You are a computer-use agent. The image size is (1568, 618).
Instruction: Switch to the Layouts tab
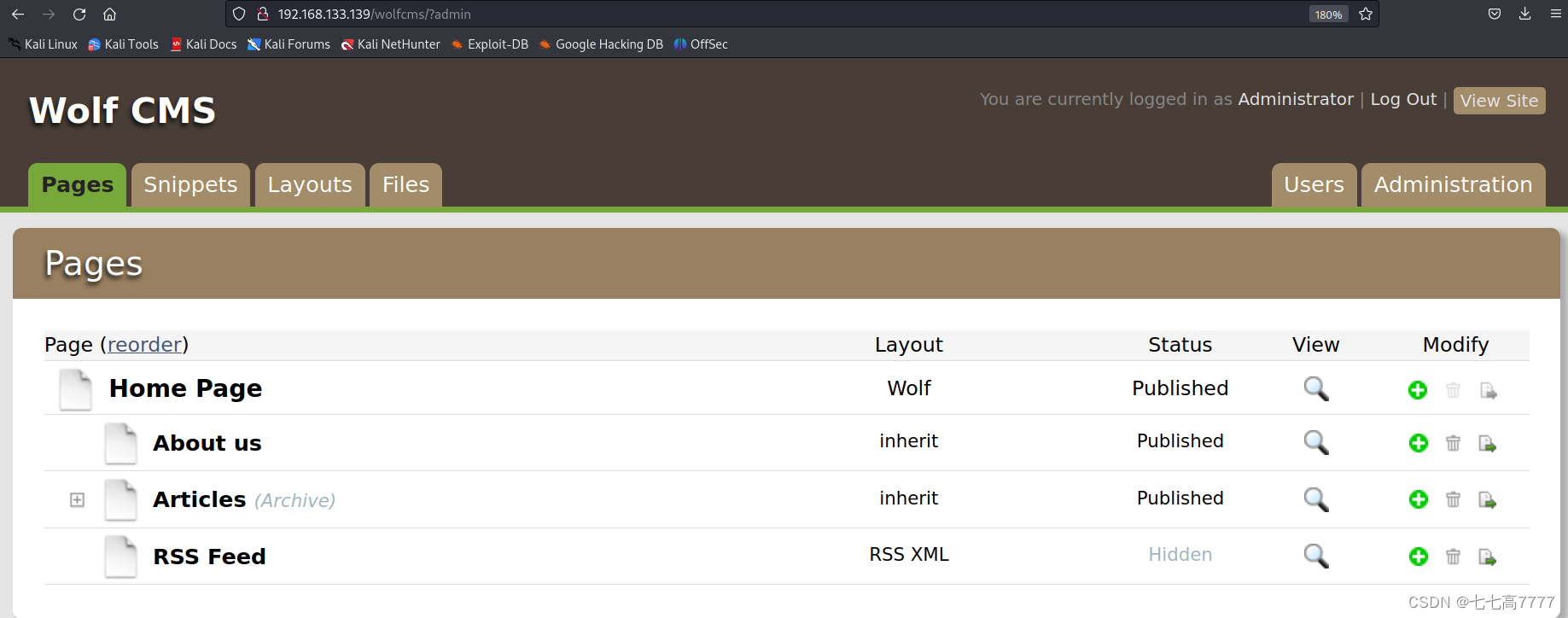tap(310, 184)
